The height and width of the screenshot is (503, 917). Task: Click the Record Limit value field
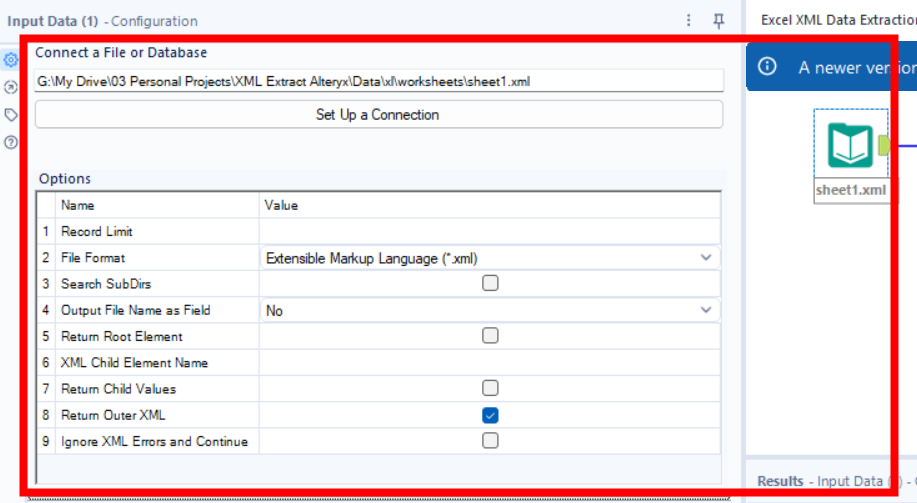tap(489, 232)
